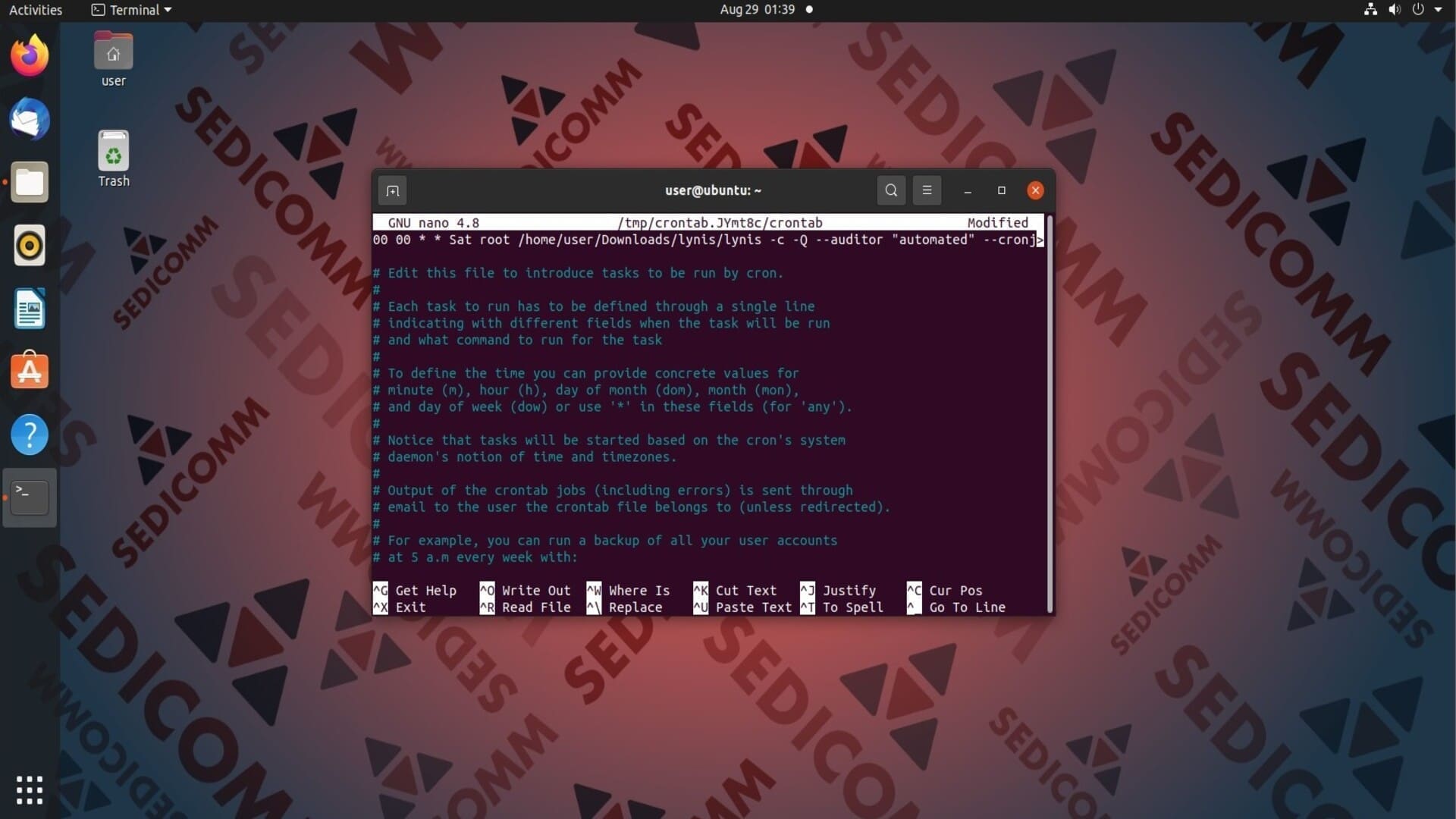The height and width of the screenshot is (819, 1456).
Task: Maximize the terminal window
Action: coord(1001,190)
